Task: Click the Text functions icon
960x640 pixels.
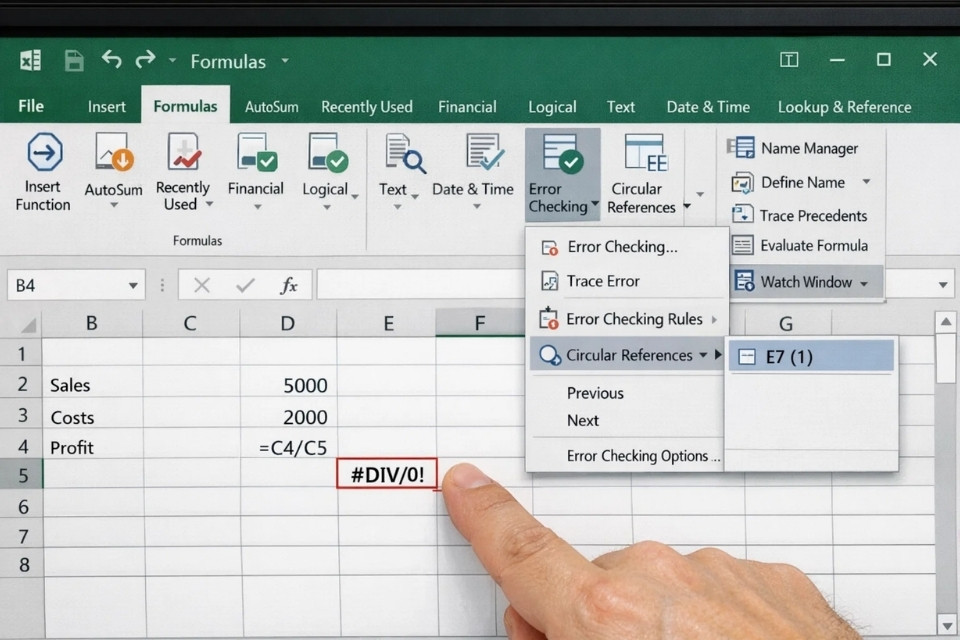Action: click(404, 153)
